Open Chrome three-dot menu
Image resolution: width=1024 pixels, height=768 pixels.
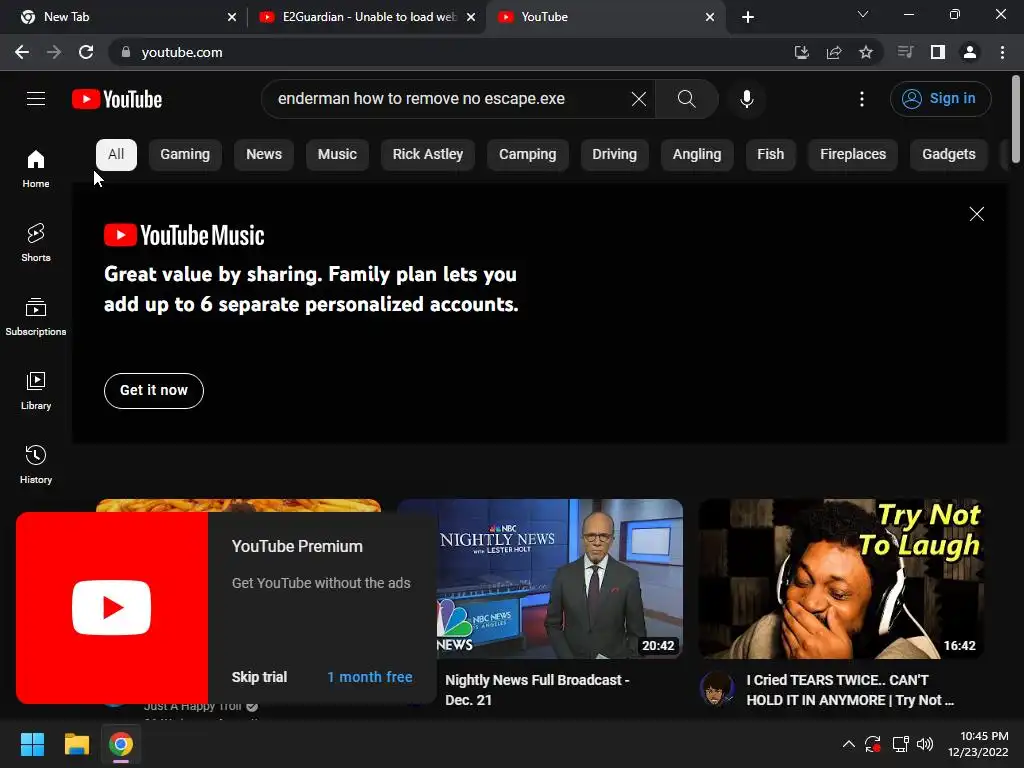[1002, 52]
